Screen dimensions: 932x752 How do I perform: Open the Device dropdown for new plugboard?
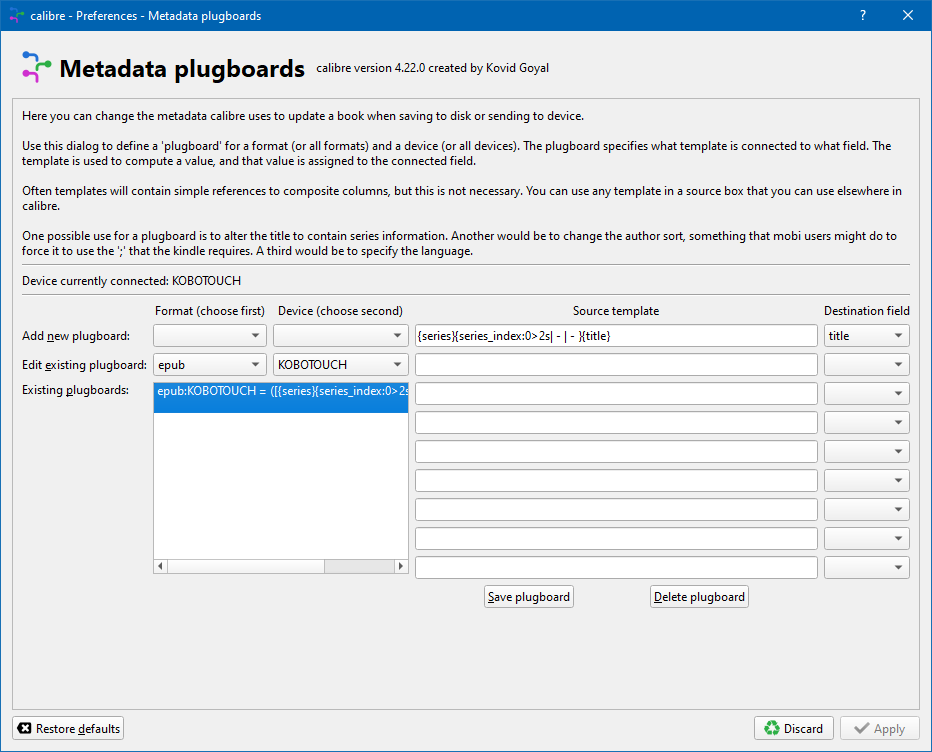point(341,335)
